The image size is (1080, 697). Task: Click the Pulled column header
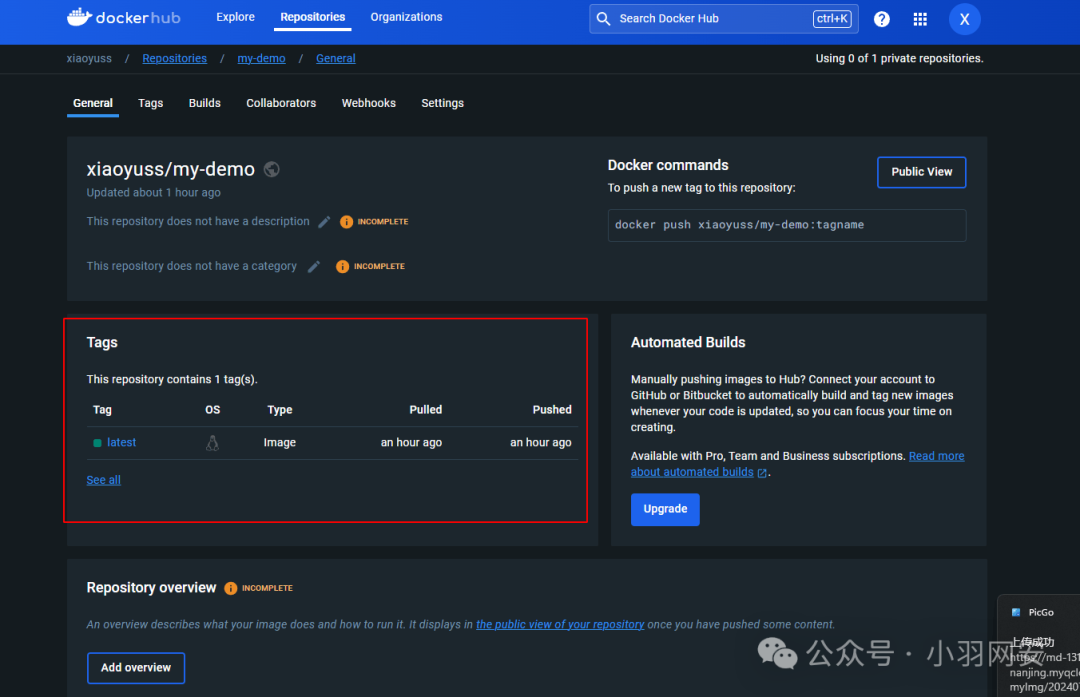[x=425, y=410]
